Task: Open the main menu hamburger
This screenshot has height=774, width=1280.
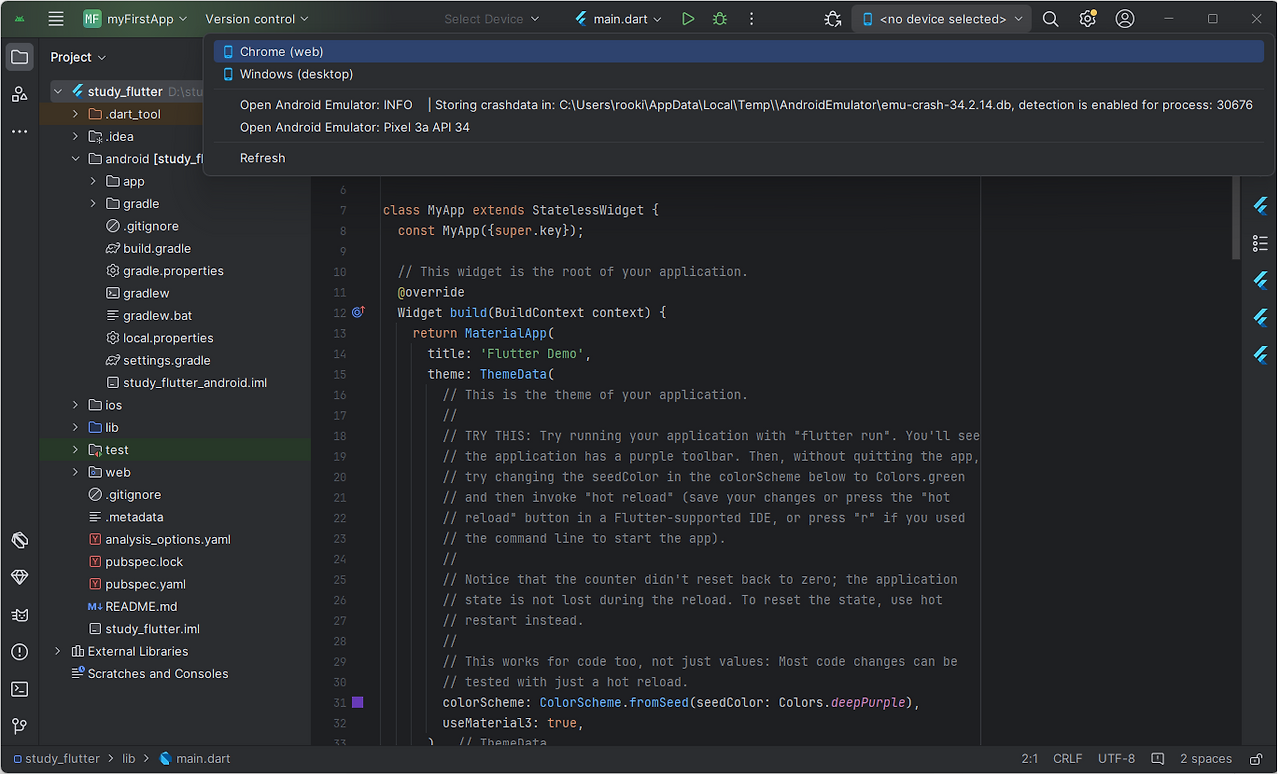Action: 55,18
